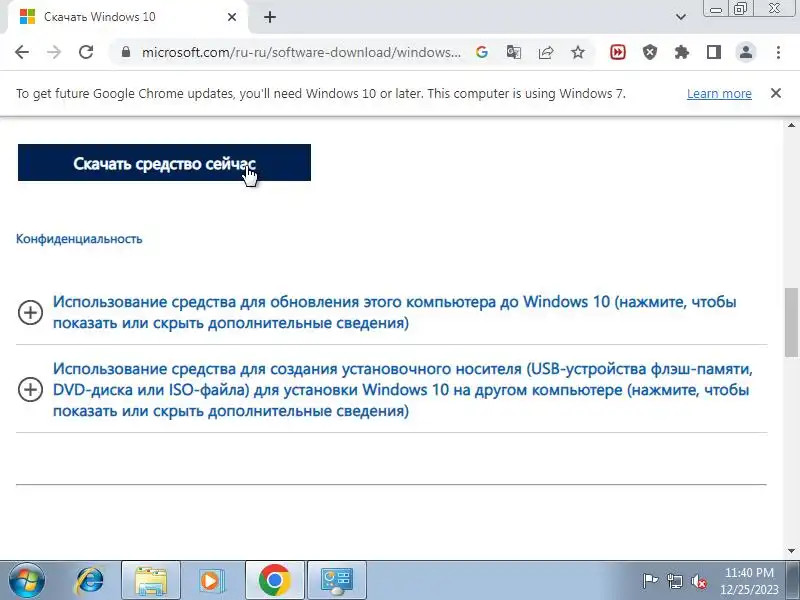Minimize the Chrome window
Image resolution: width=800 pixels, height=600 pixels.
click(x=716, y=9)
